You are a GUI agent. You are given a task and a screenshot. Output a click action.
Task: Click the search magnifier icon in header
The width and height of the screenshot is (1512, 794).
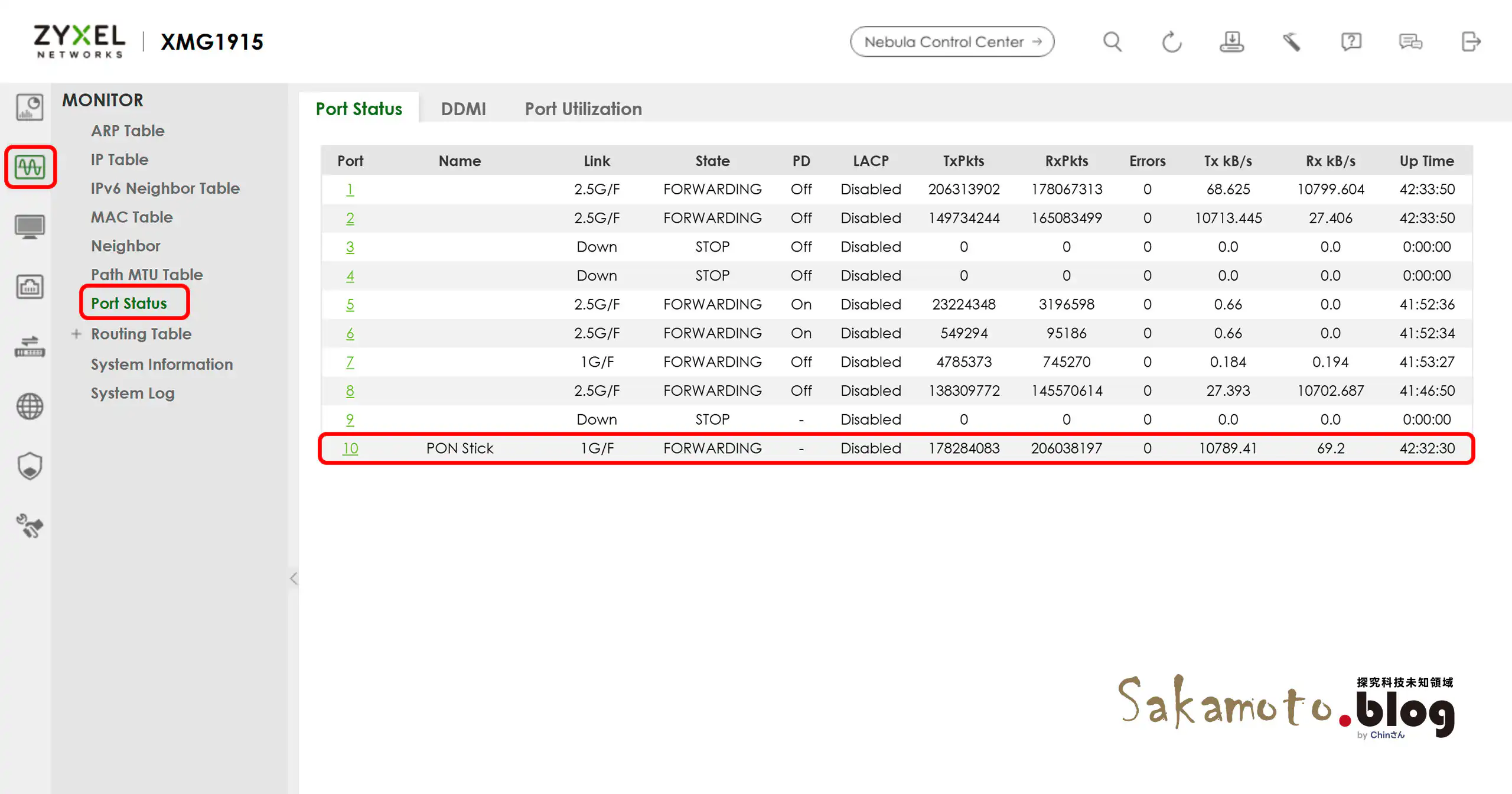pyautogui.click(x=1112, y=42)
